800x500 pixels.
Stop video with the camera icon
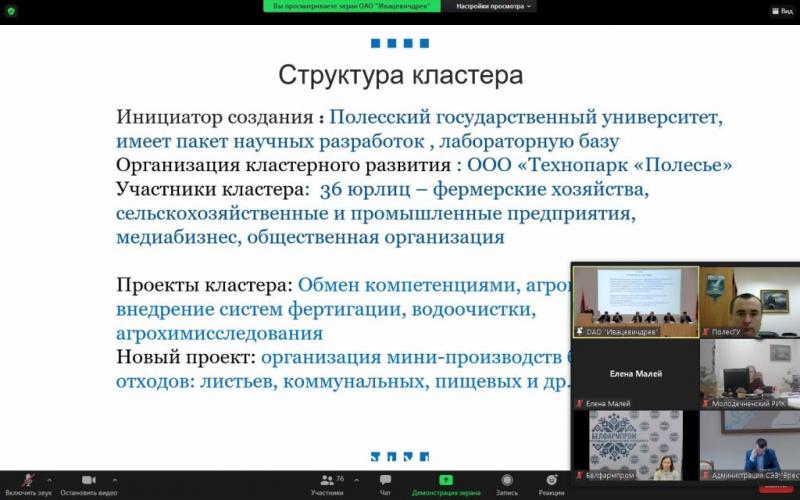(x=89, y=480)
